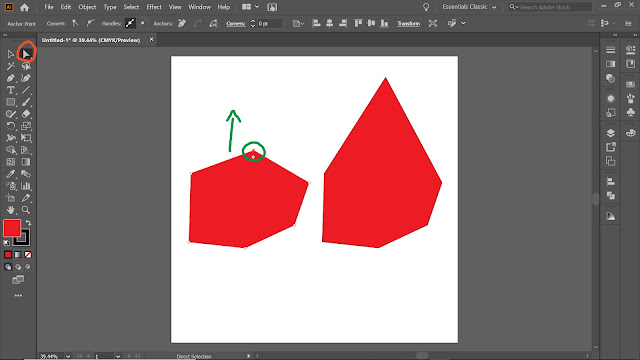
Task: Click the Transform link
Action: click(x=408, y=23)
